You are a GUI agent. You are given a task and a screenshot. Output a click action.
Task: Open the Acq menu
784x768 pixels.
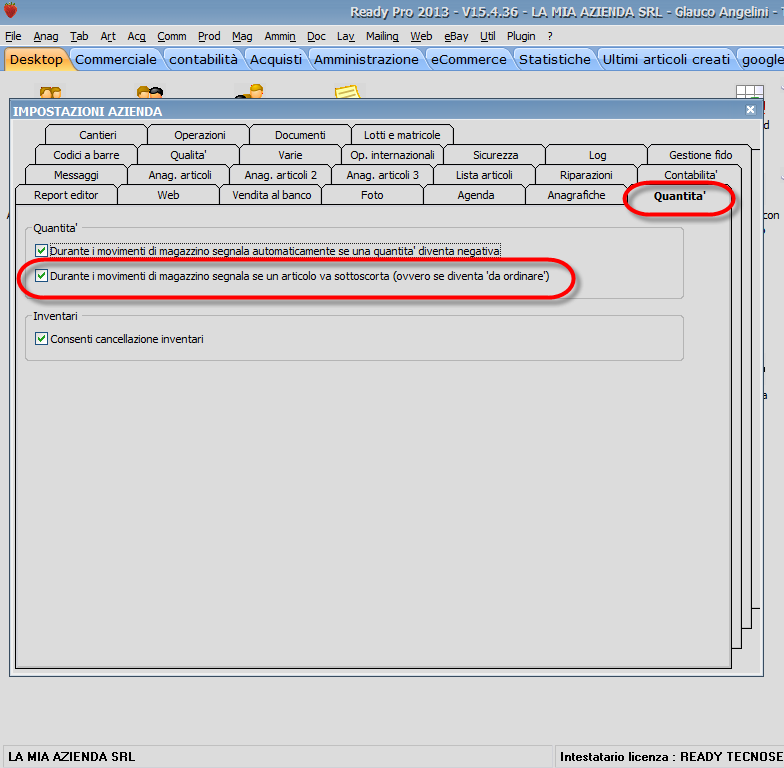tap(136, 36)
